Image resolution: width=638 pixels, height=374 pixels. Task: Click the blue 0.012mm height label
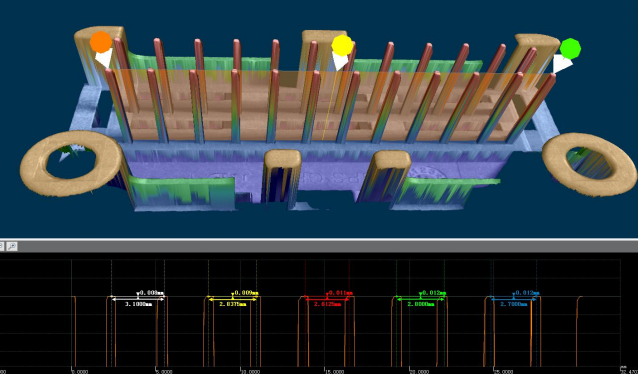pyautogui.click(x=528, y=293)
